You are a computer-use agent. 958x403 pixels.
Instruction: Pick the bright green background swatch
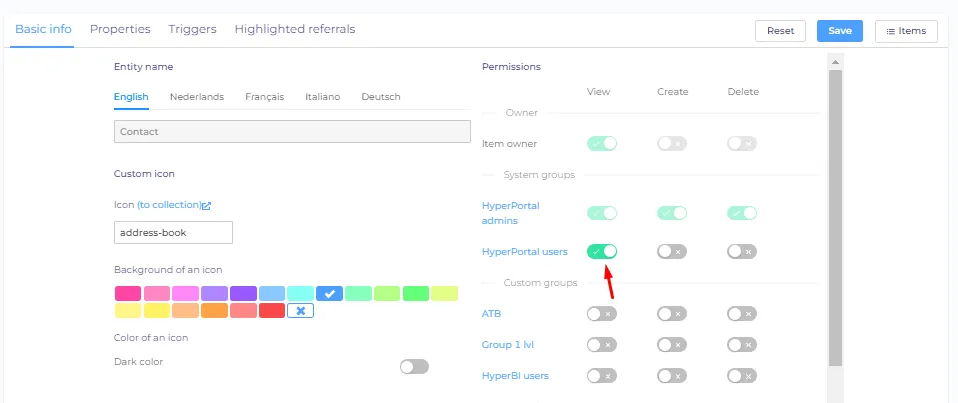pos(415,294)
